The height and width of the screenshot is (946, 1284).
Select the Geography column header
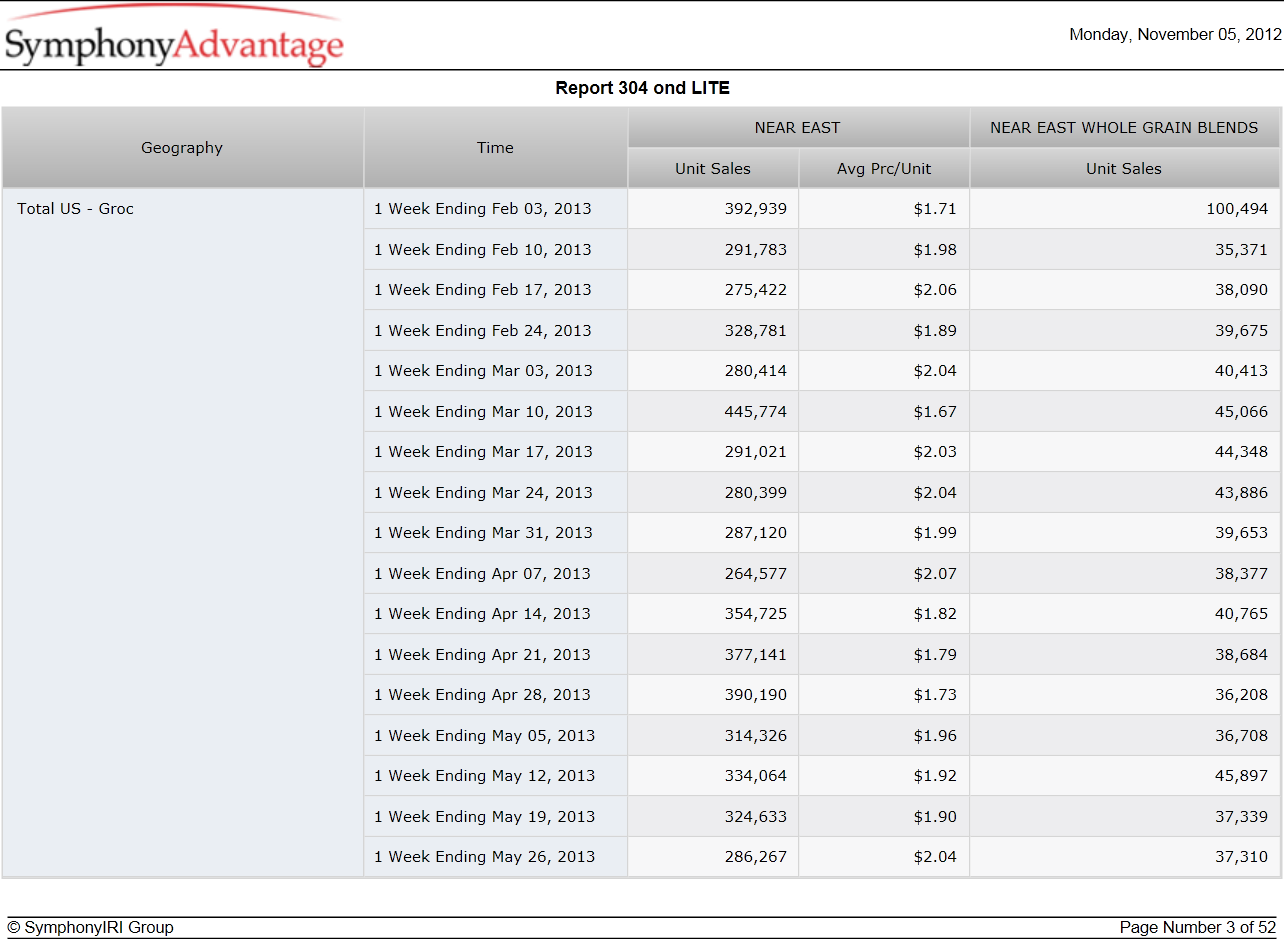pyautogui.click(x=182, y=148)
